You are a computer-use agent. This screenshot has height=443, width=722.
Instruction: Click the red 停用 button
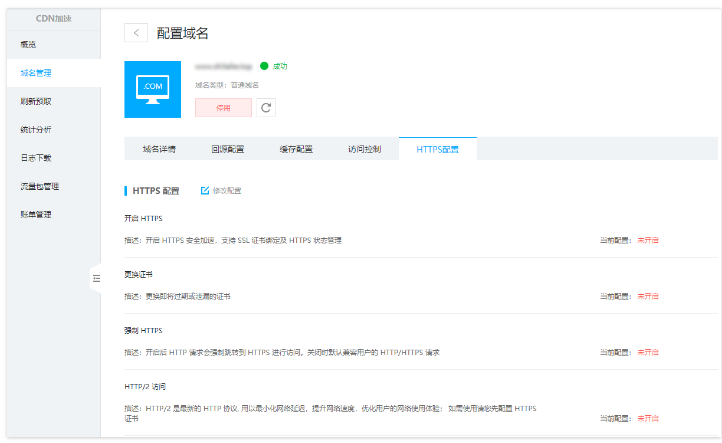pyautogui.click(x=223, y=108)
